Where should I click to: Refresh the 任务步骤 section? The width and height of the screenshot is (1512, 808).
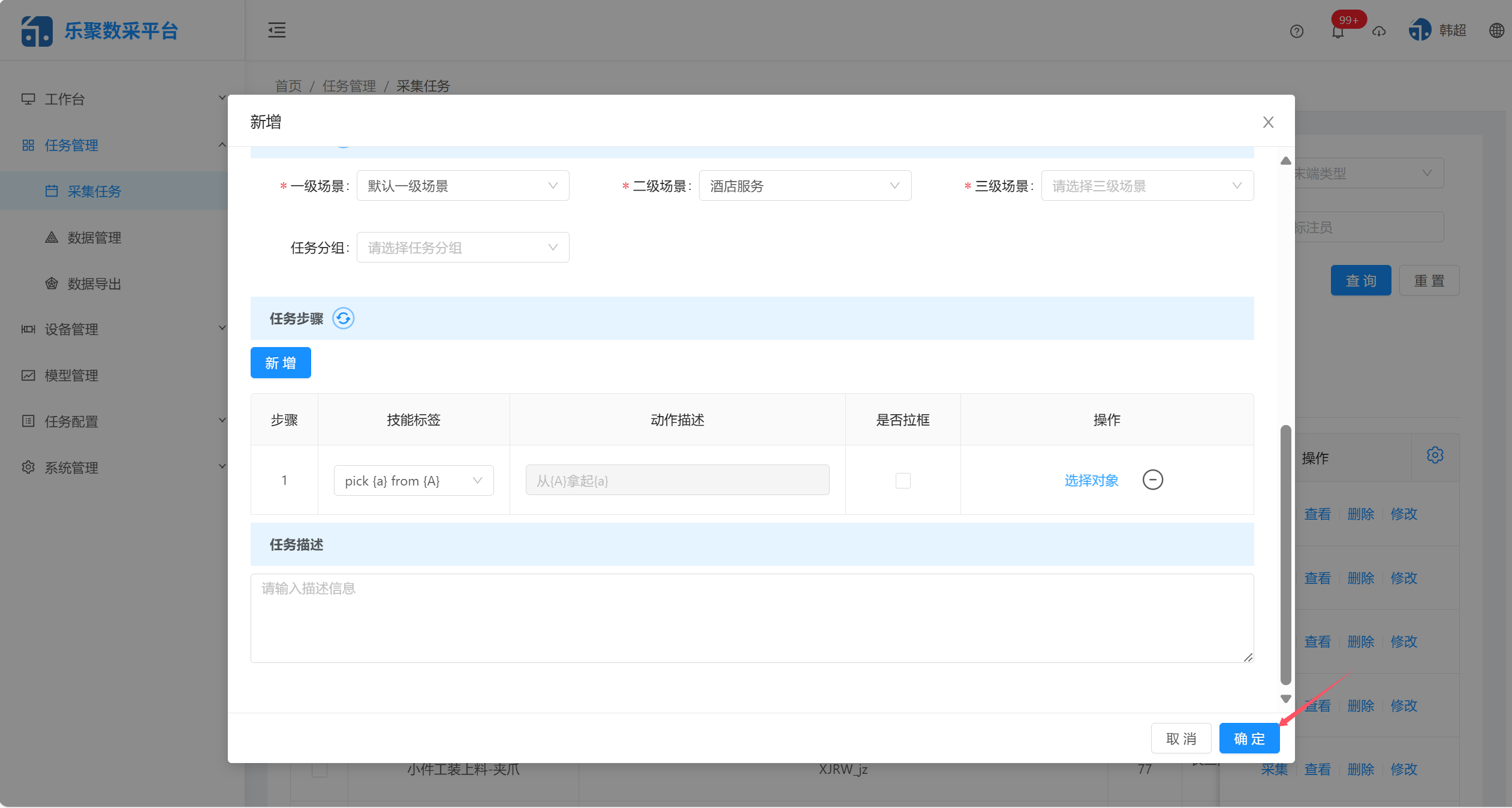click(343, 318)
